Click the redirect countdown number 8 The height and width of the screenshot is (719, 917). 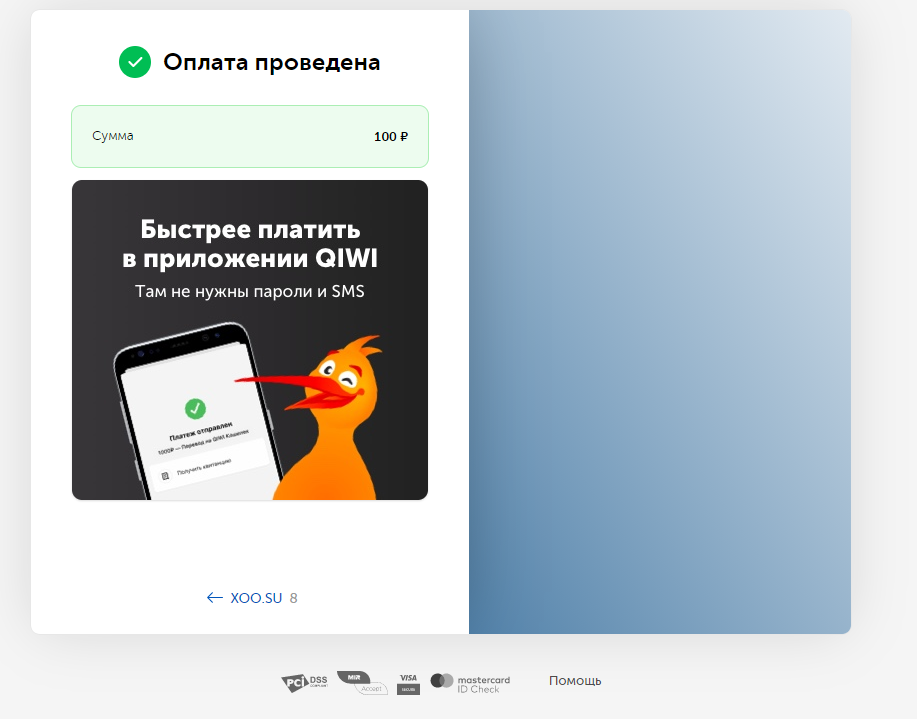pyautogui.click(x=294, y=598)
